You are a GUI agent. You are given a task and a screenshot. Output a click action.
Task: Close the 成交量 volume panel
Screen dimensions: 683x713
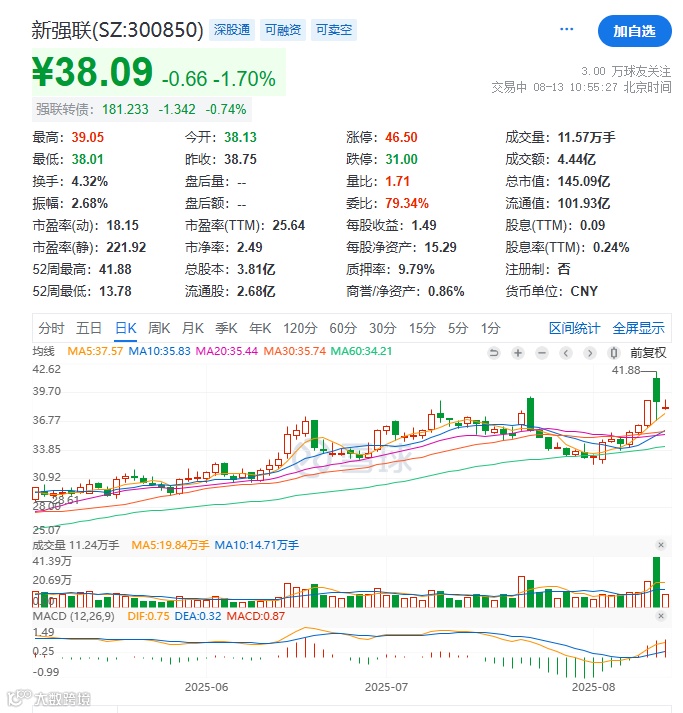pyautogui.click(x=661, y=545)
